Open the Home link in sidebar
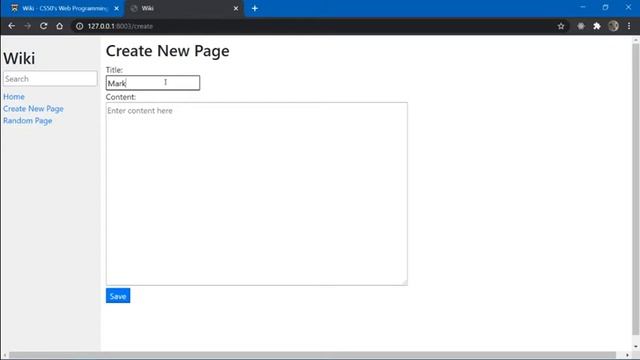This screenshot has width=640, height=360. pyautogui.click(x=14, y=97)
